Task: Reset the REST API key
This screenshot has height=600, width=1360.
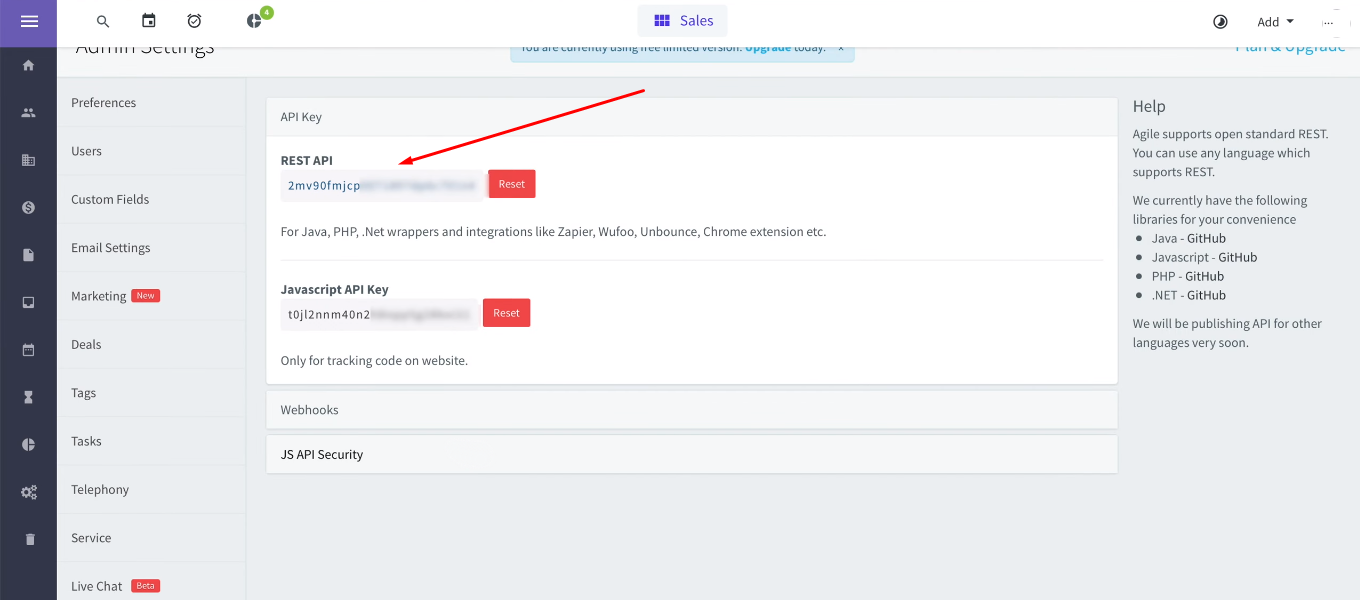Action: pyautogui.click(x=512, y=184)
